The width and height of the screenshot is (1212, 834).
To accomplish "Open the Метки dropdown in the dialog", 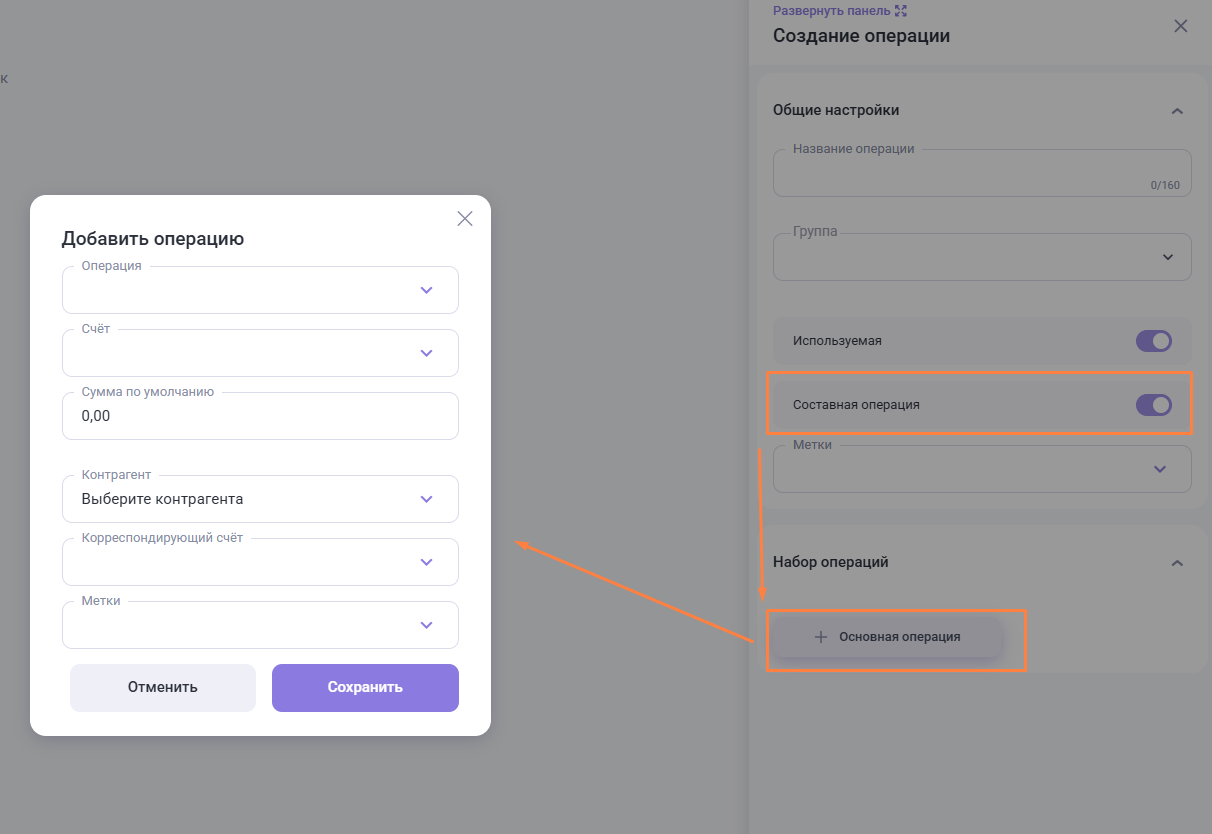I will [427, 625].
